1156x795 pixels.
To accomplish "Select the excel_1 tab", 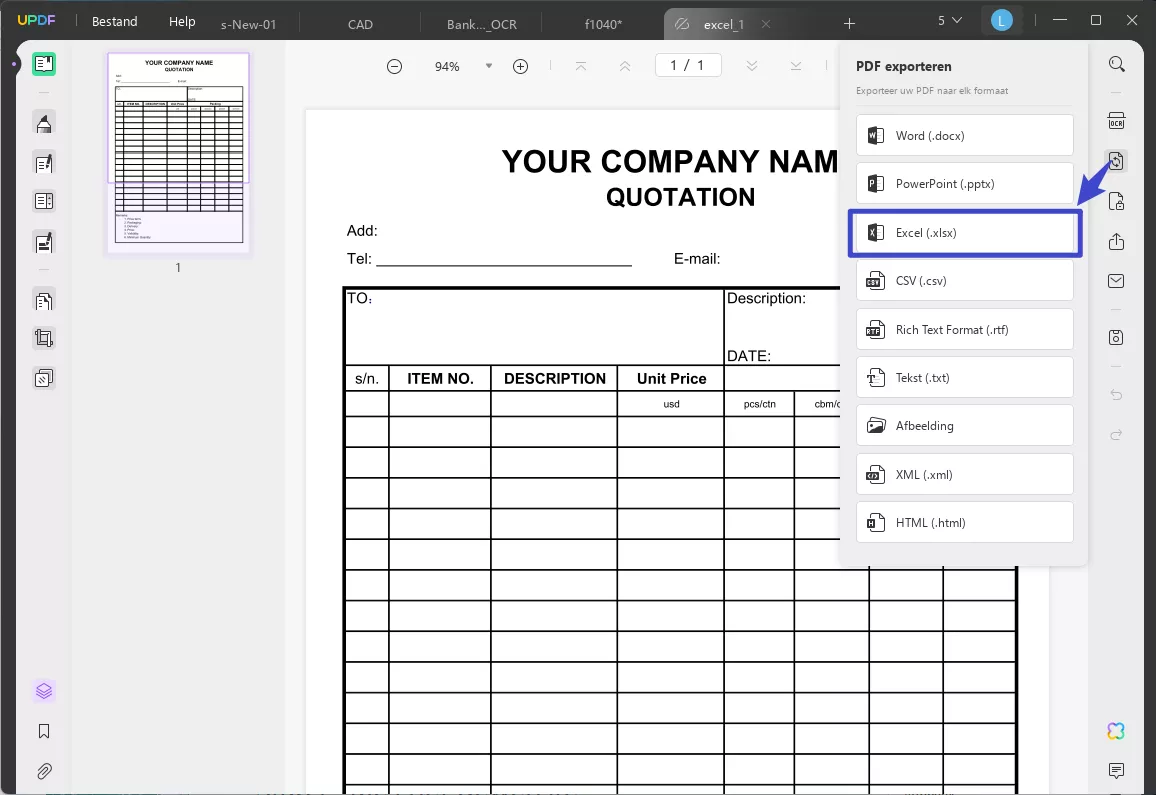I will pos(723,24).
